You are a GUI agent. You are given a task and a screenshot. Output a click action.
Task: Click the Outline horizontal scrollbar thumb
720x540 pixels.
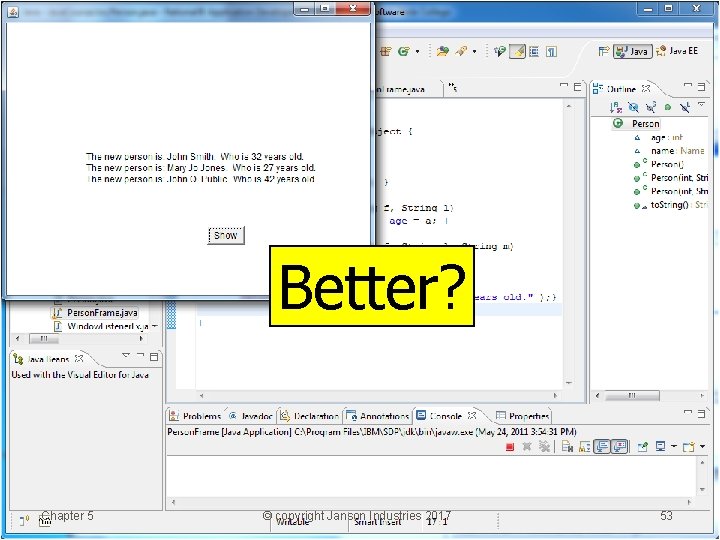(x=632, y=395)
